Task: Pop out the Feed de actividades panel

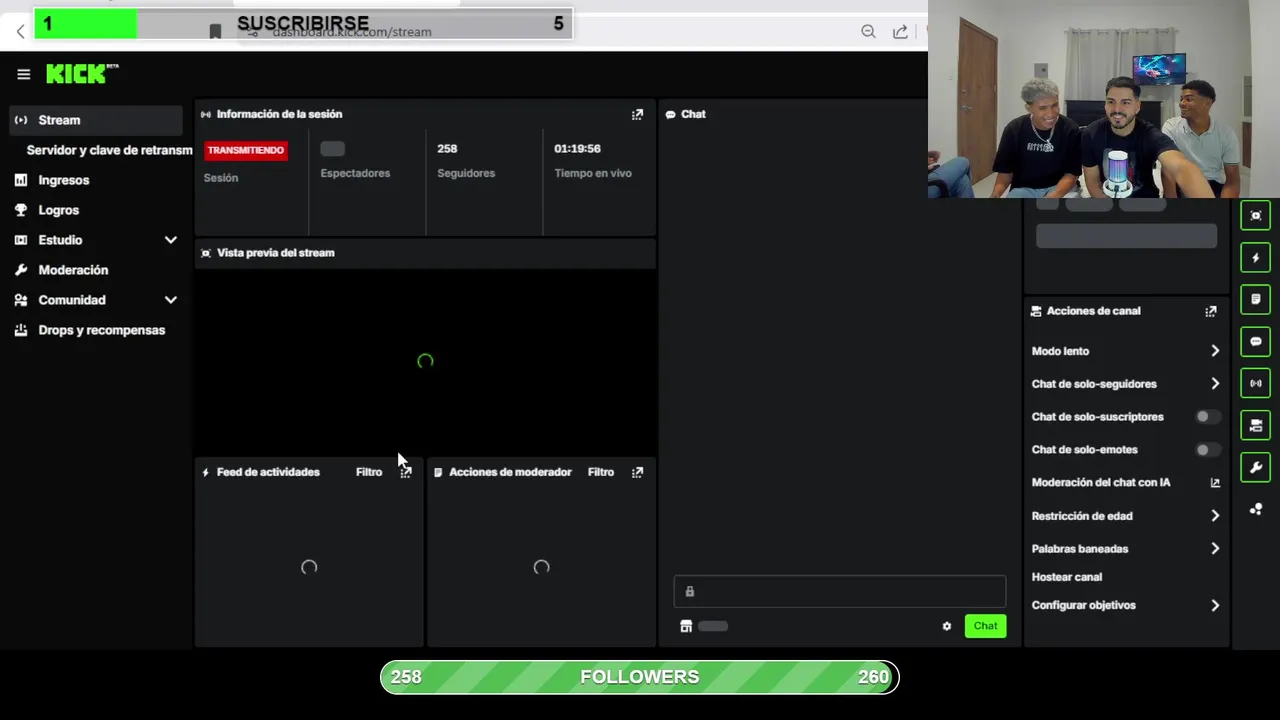Action: click(x=405, y=472)
